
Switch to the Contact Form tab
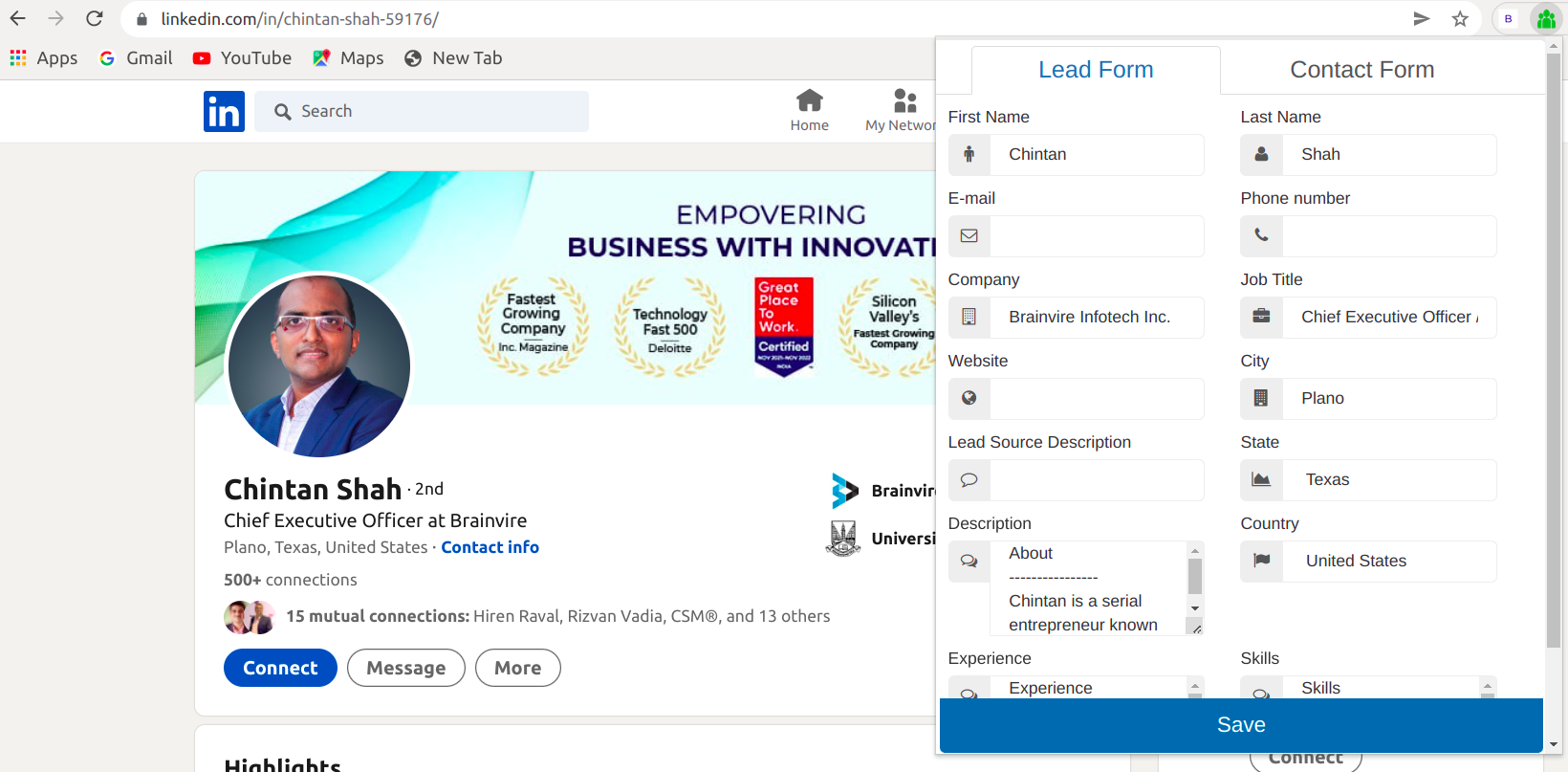[x=1362, y=70]
